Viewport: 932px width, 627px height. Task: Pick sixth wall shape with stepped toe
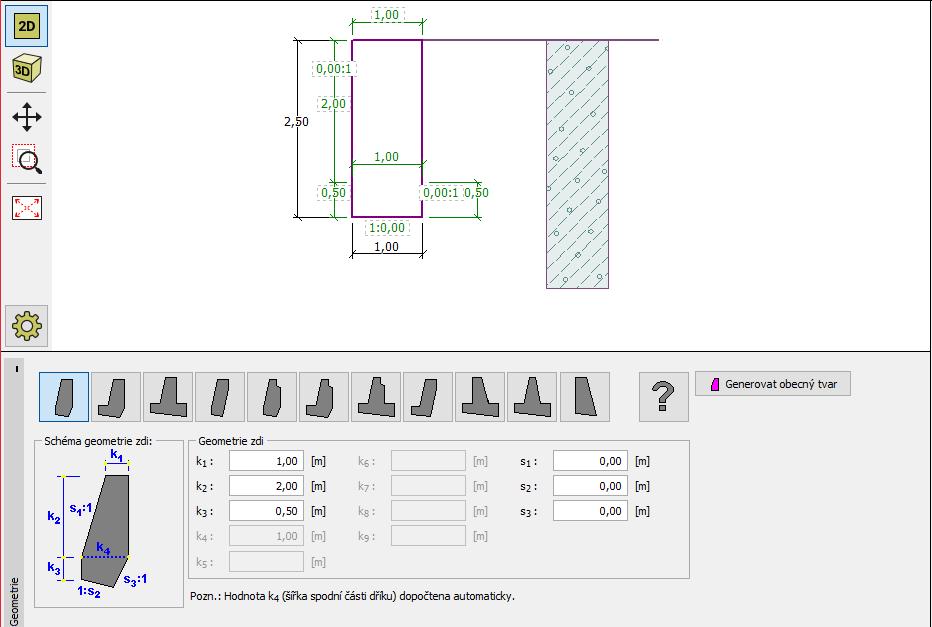pyautogui.click(x=324, y=397)
